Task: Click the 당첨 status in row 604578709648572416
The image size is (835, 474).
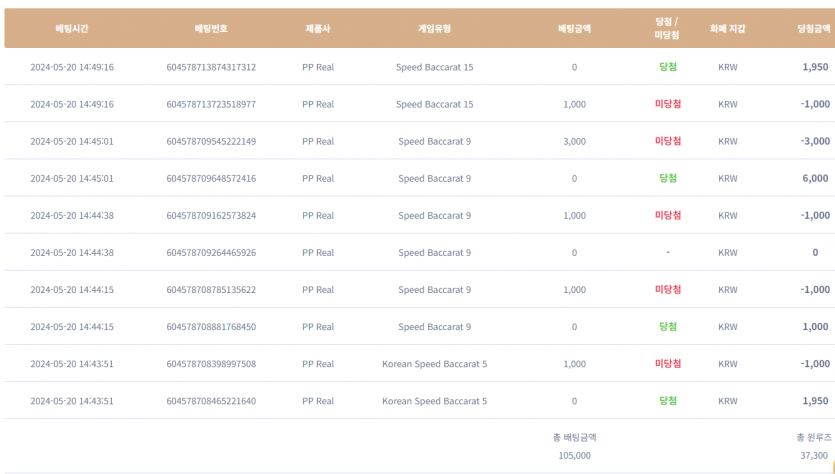Action: pos(668,178)
